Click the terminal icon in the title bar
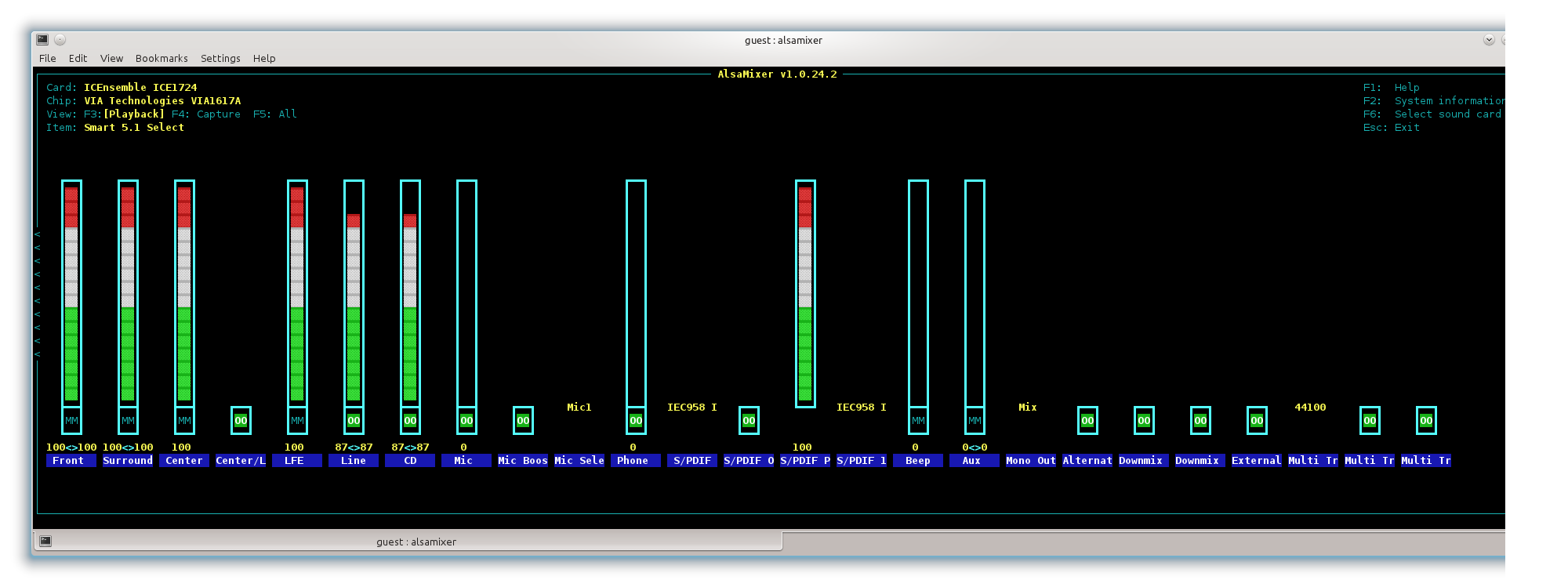 [x=42, y=39]
